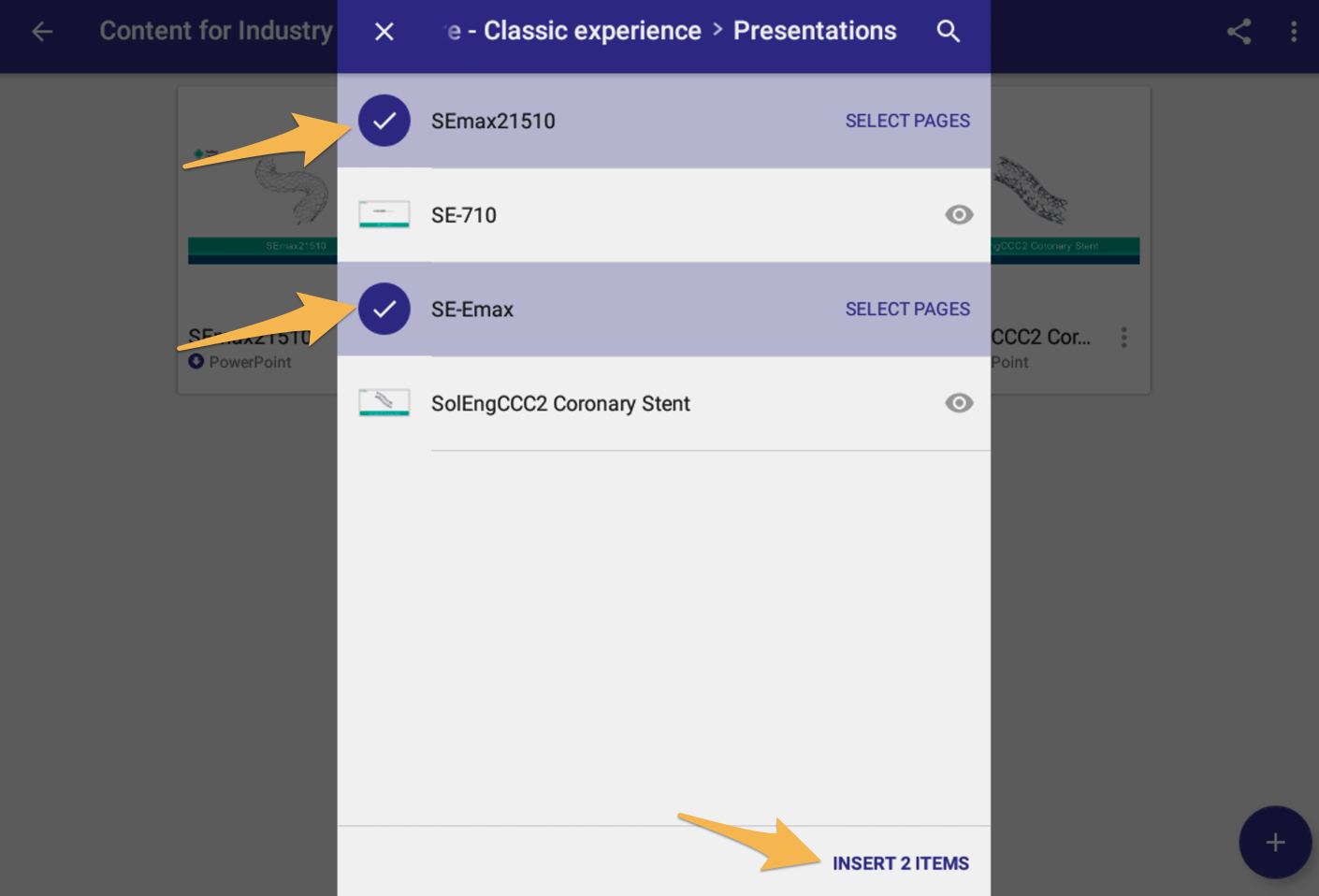Viewport: 1319px width, 896px height.
Task: Preview SolEngCCC2 Coronary Stent with the eye icon
Action: (959, 403)
